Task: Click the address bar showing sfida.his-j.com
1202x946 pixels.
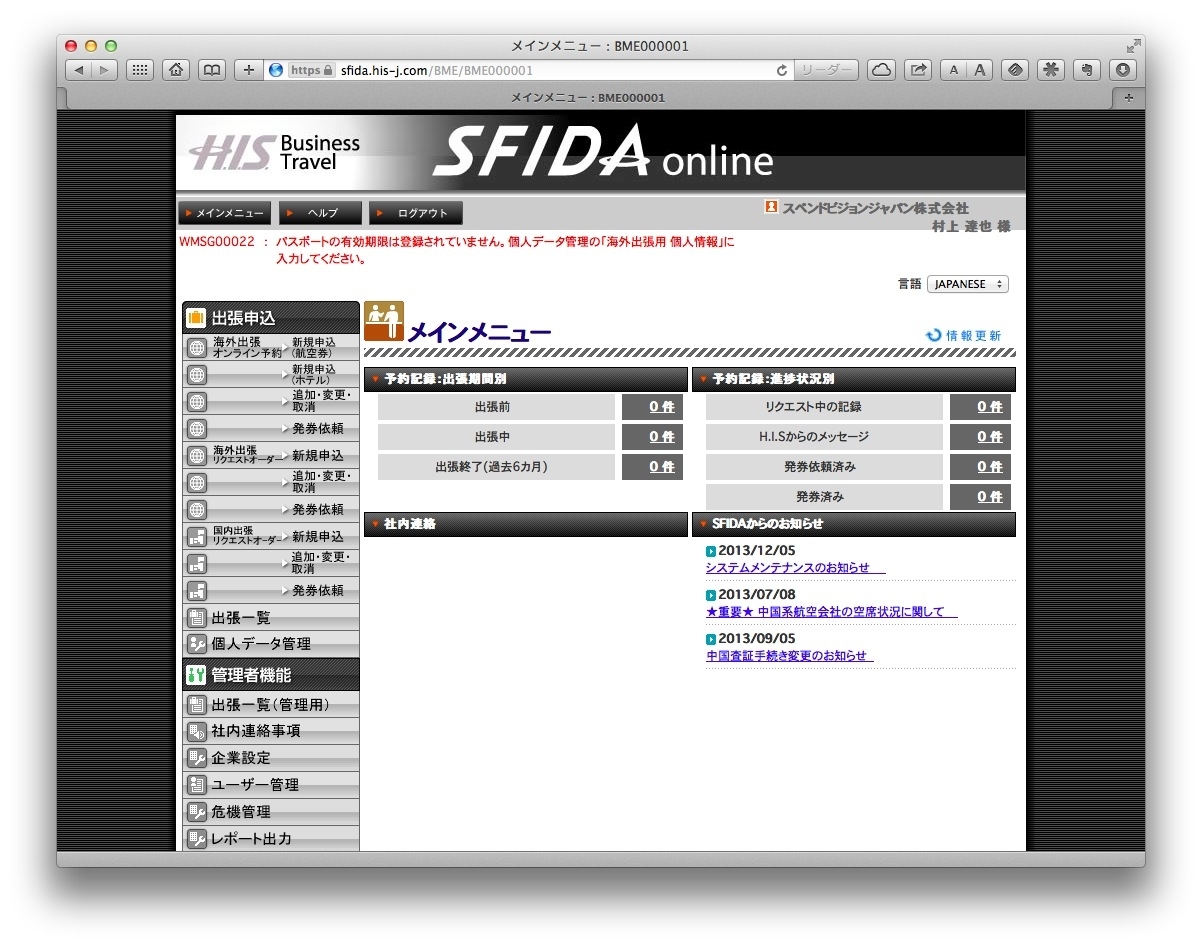Action: tap(530, 70)
